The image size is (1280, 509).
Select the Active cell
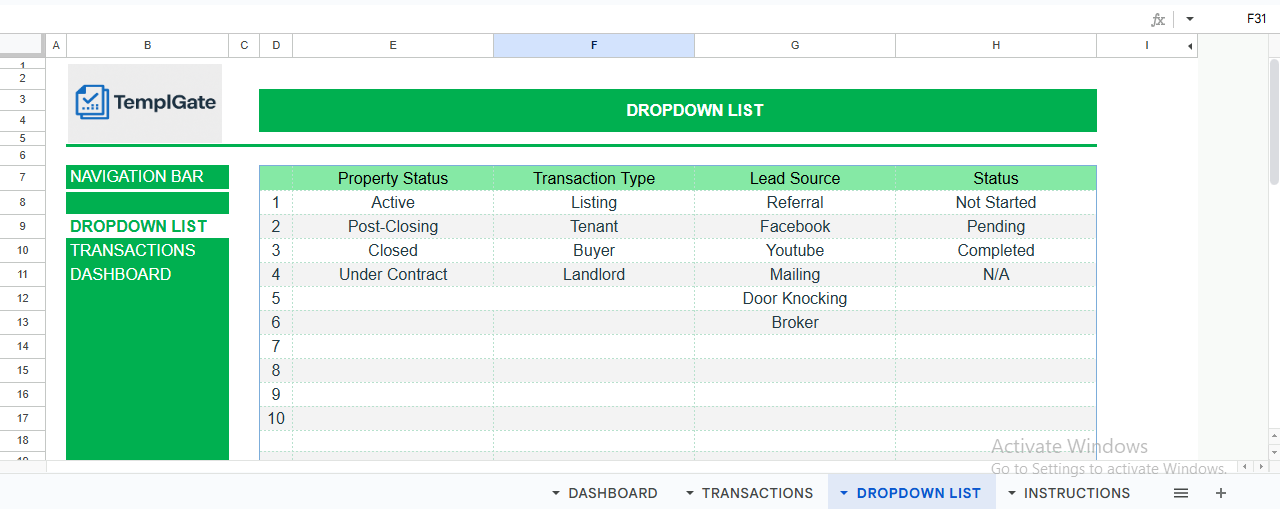pyautogui.click(x=393, y=202)
